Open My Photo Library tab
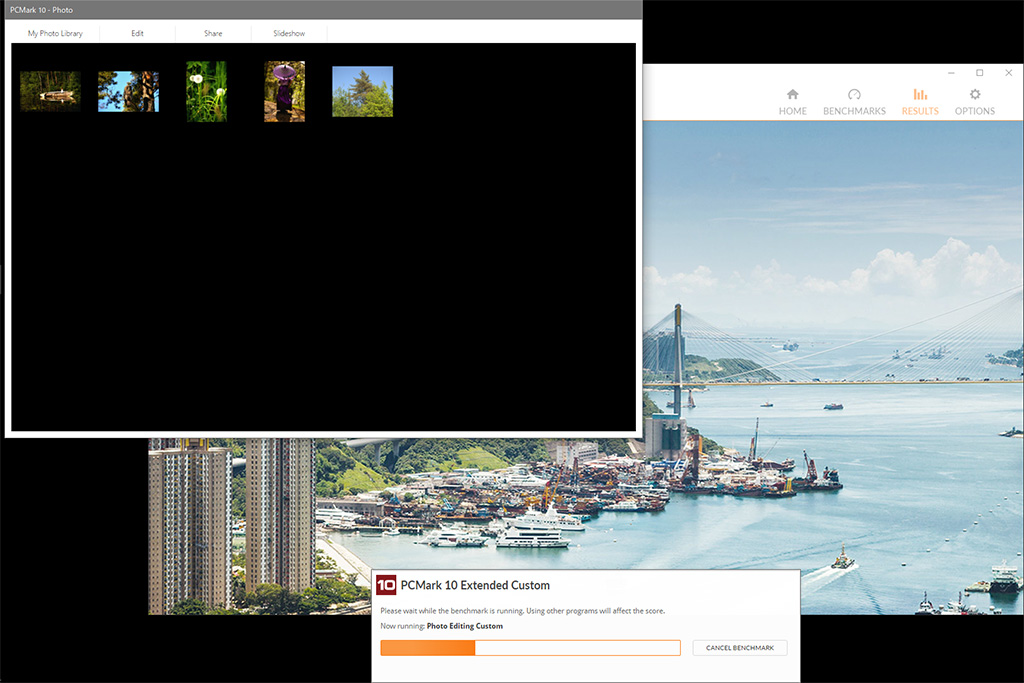 (x=56, y=33)
